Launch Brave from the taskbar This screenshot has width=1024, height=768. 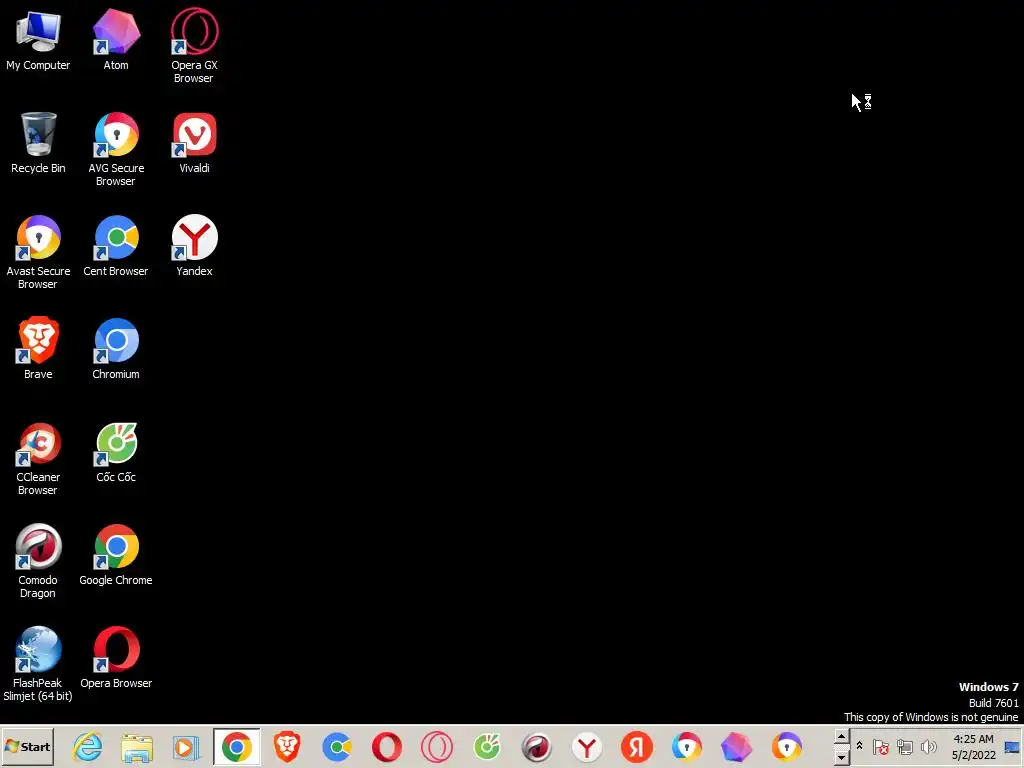(x=287, y=747)
